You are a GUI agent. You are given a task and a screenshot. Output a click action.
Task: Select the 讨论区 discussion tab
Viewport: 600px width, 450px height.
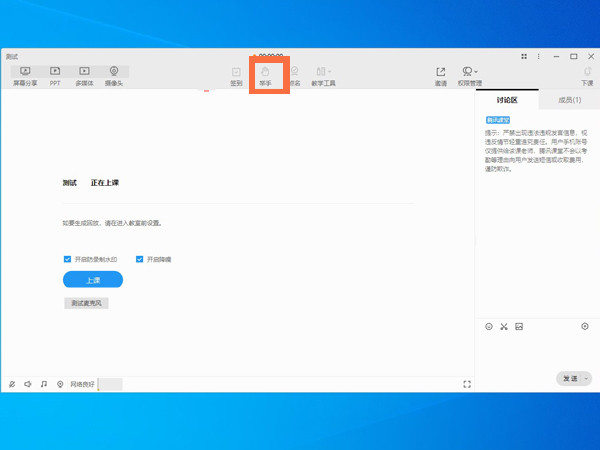[x=507, y=100]
